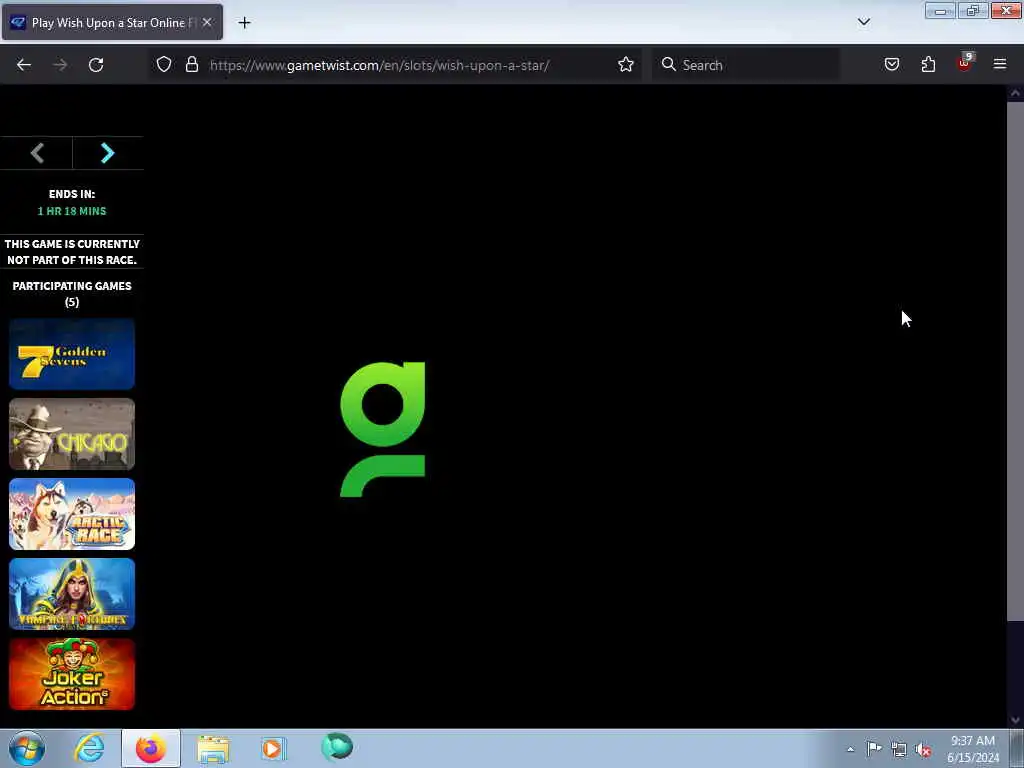The width and height of the screenshot is (1024, 768).
Task: Restore down the Firefox window
Action: tap(973, 11)
